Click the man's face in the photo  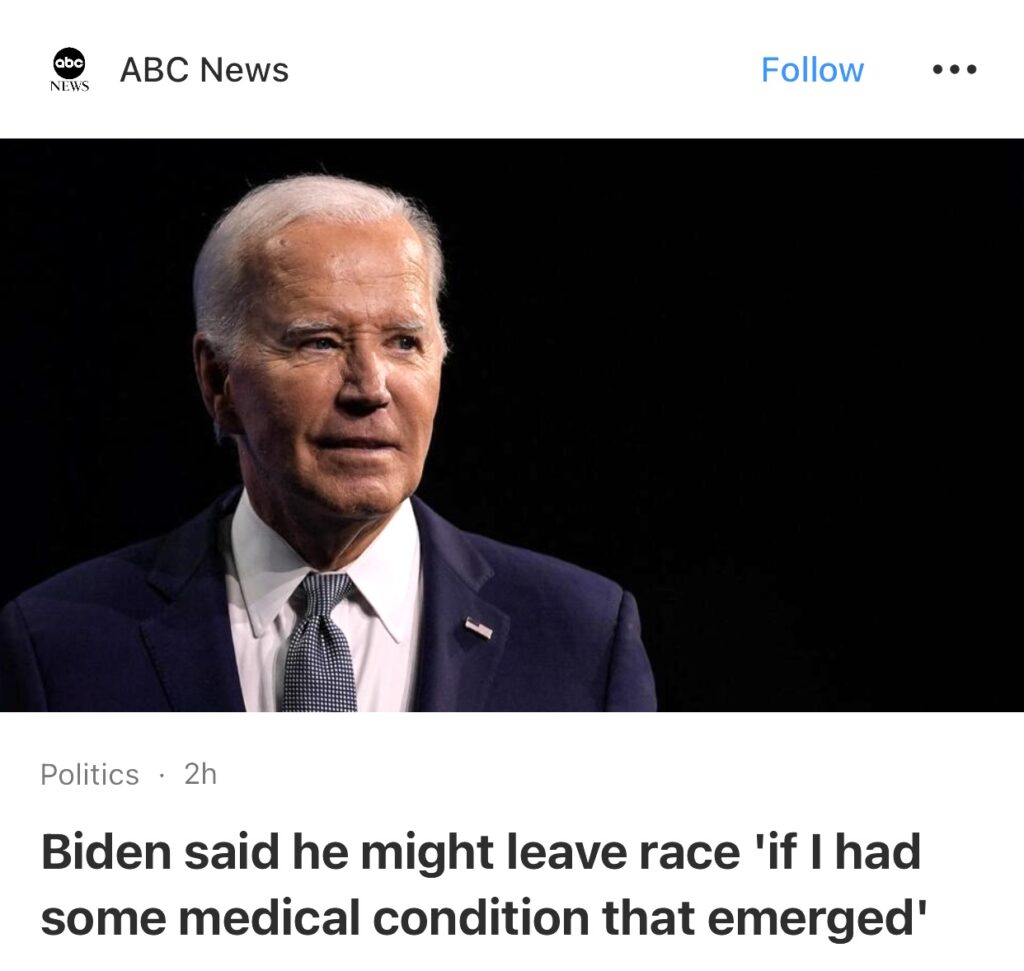[340, 379]
